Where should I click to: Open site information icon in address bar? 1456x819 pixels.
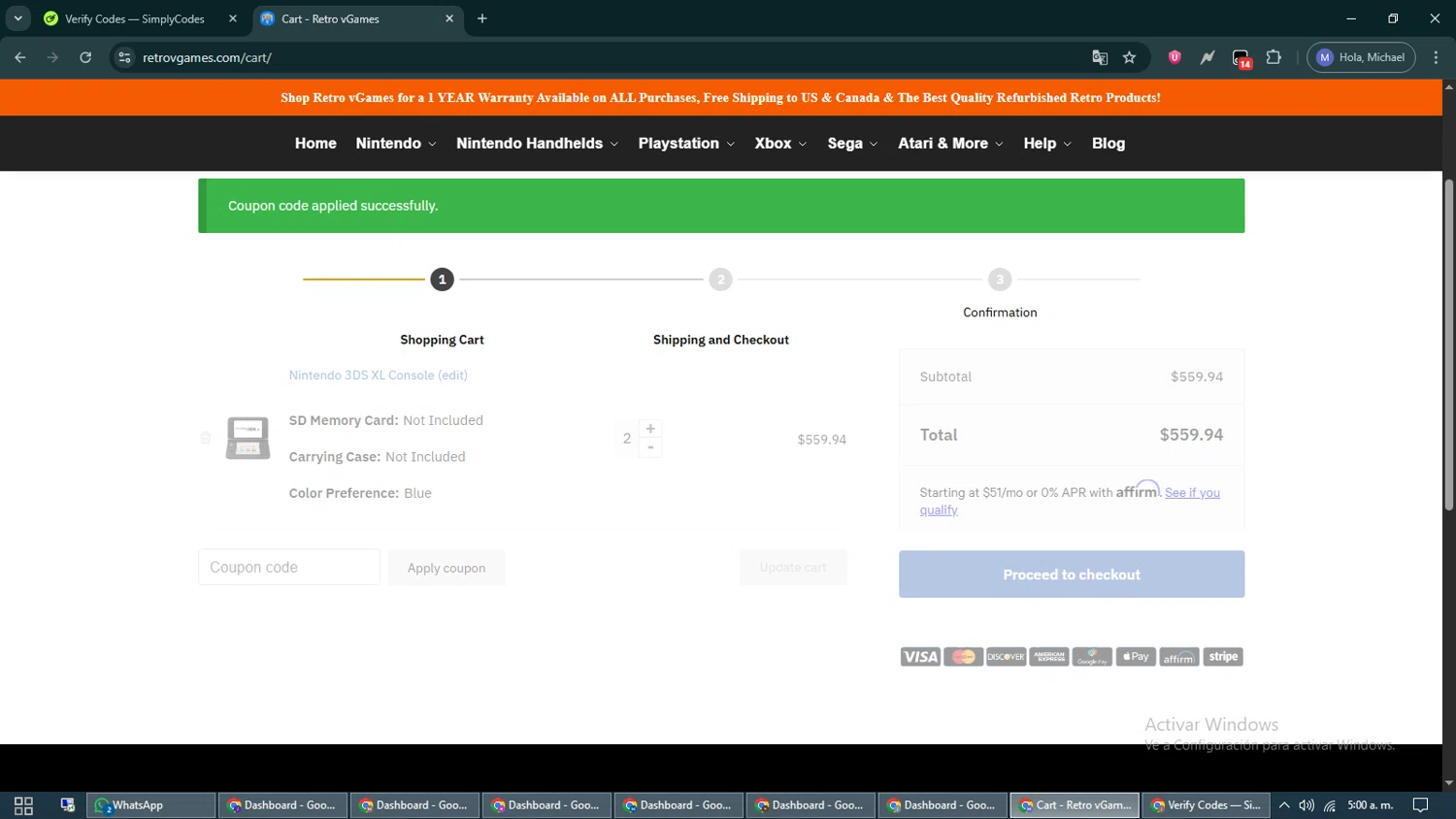click(124, 57)
